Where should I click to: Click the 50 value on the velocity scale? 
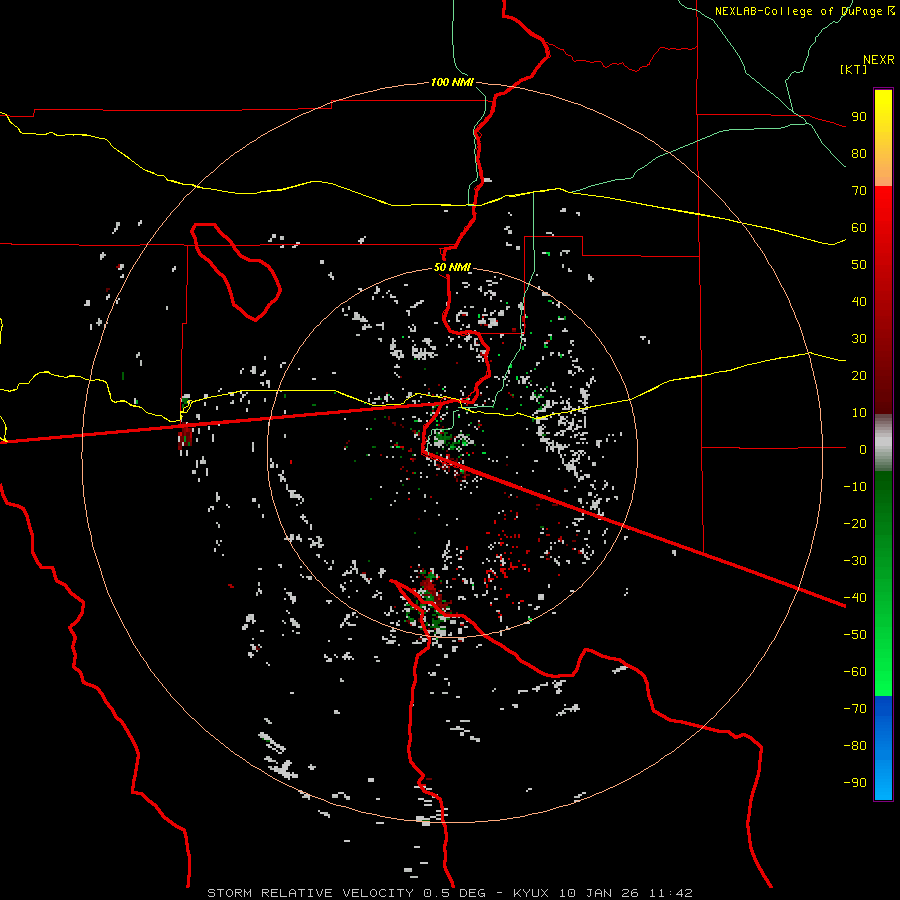click(859, 265)
